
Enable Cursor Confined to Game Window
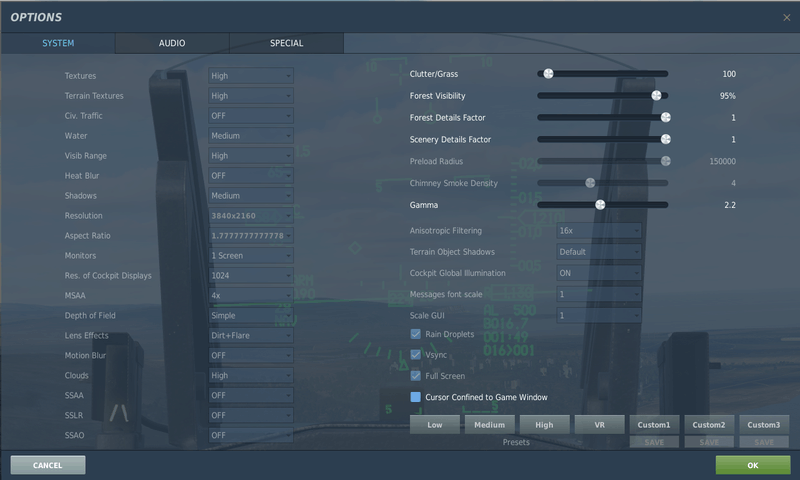pyautogui.click(x=415, y=397)
